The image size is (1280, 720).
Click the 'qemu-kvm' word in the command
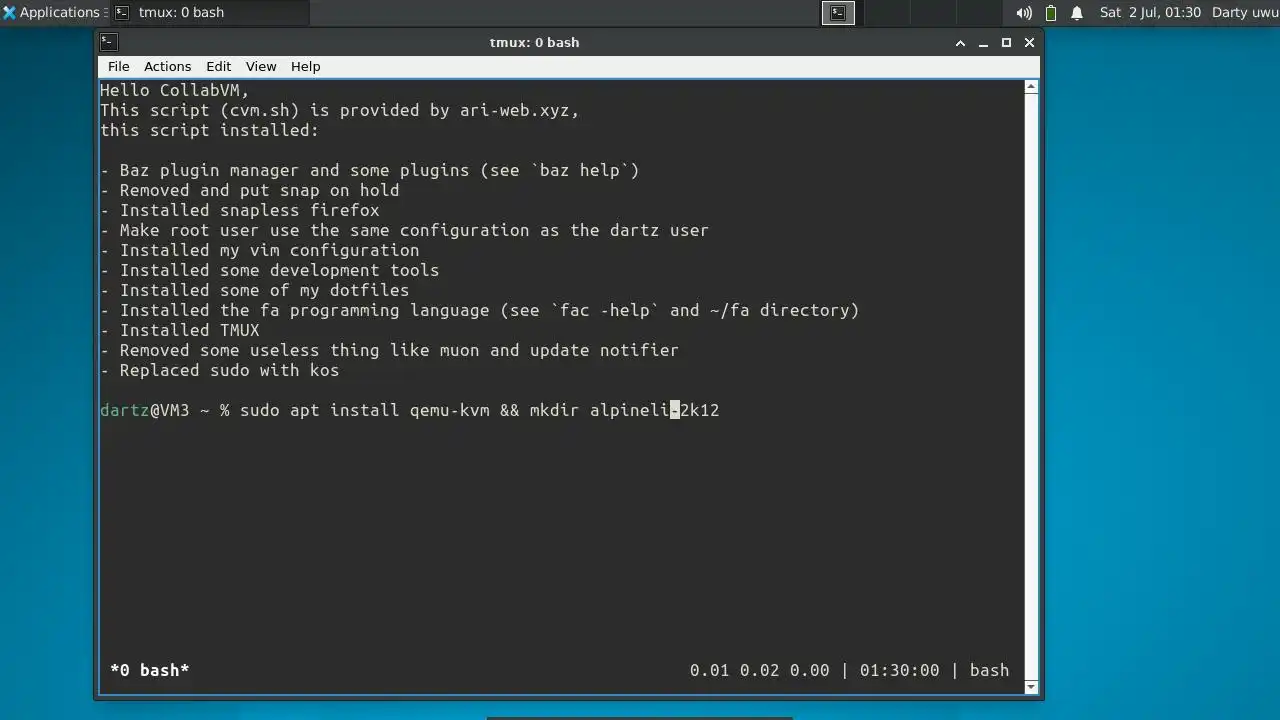point(449,410)
